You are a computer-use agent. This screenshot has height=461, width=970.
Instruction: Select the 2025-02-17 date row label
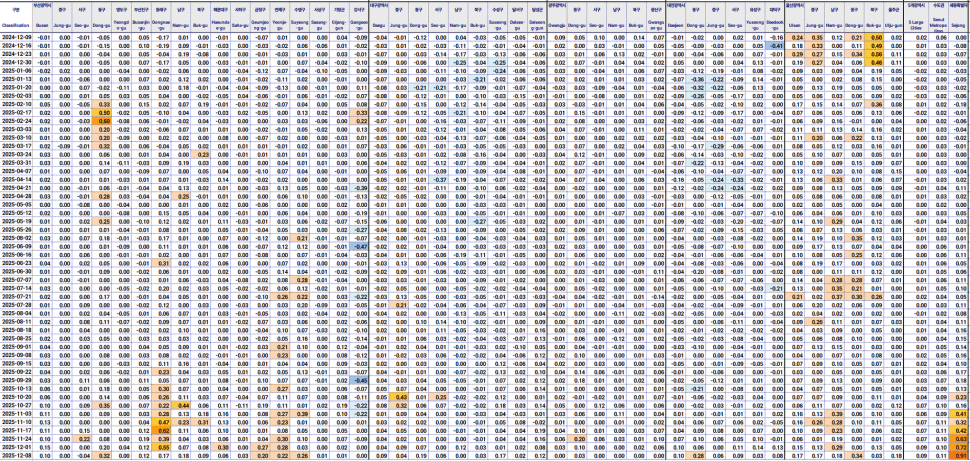pyautogui.click(x=16, y=113)
